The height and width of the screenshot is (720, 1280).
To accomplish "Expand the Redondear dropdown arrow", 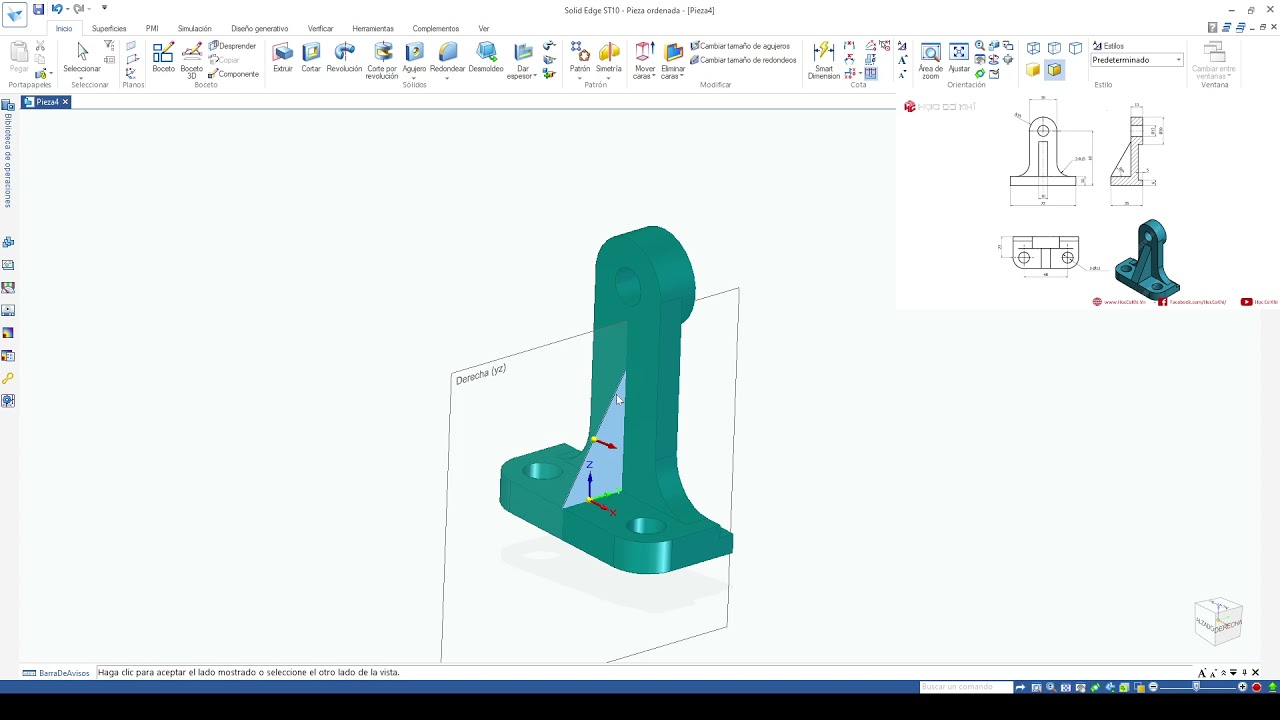I will pyautogui.click(x=447, y=77).
